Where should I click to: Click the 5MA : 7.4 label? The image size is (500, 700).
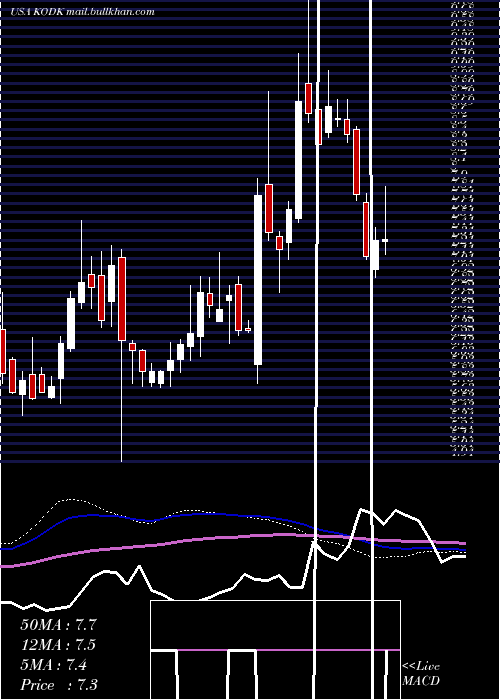click(54, 665)
